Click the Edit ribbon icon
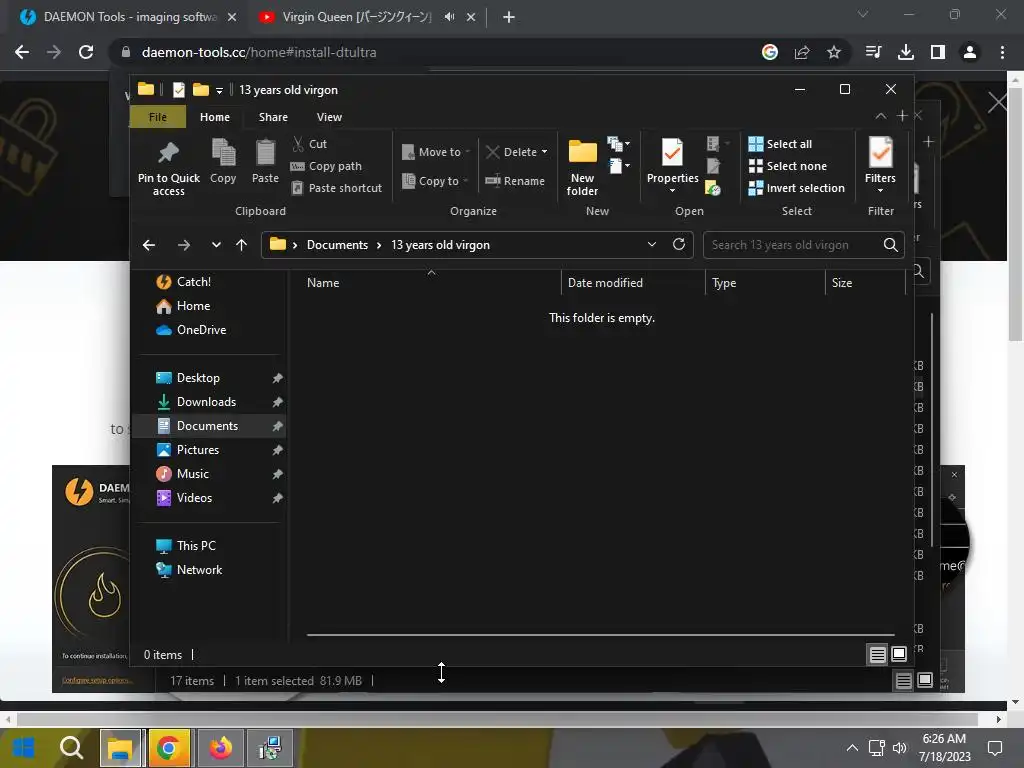 713,166
